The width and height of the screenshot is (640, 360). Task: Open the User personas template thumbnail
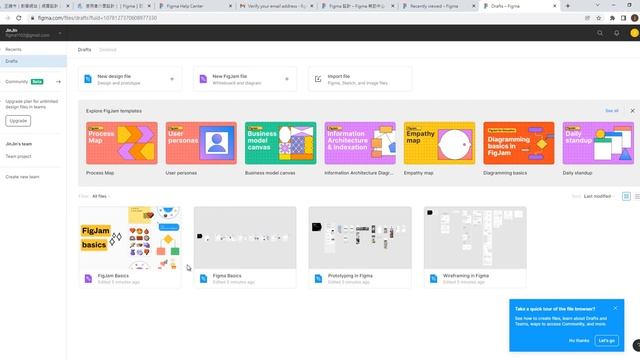pyautogui.click(x=201, y=143)
